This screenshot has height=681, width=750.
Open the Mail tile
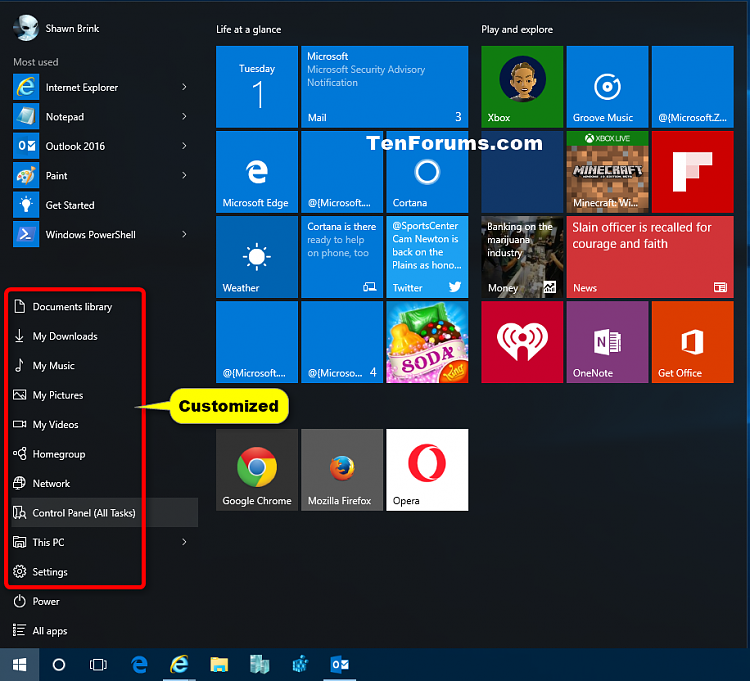(x=385, y=87)
